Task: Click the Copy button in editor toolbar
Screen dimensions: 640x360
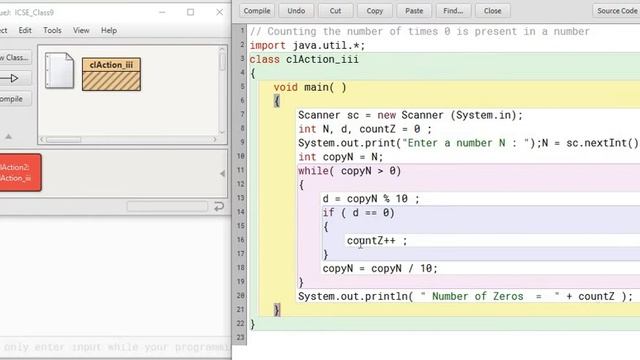Action: (x=375, y=11)
